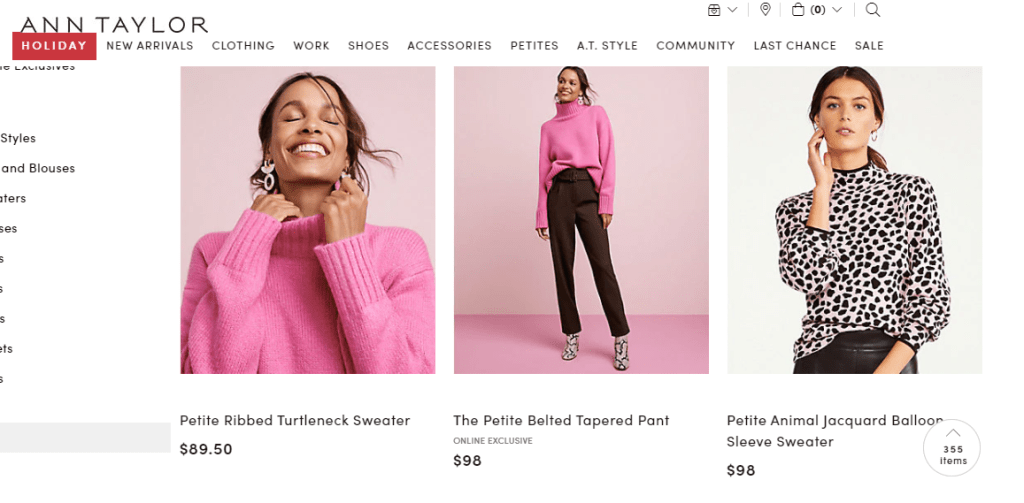Go to the Sale menu
Screen dimensions: 1024x503
[869, 46]
